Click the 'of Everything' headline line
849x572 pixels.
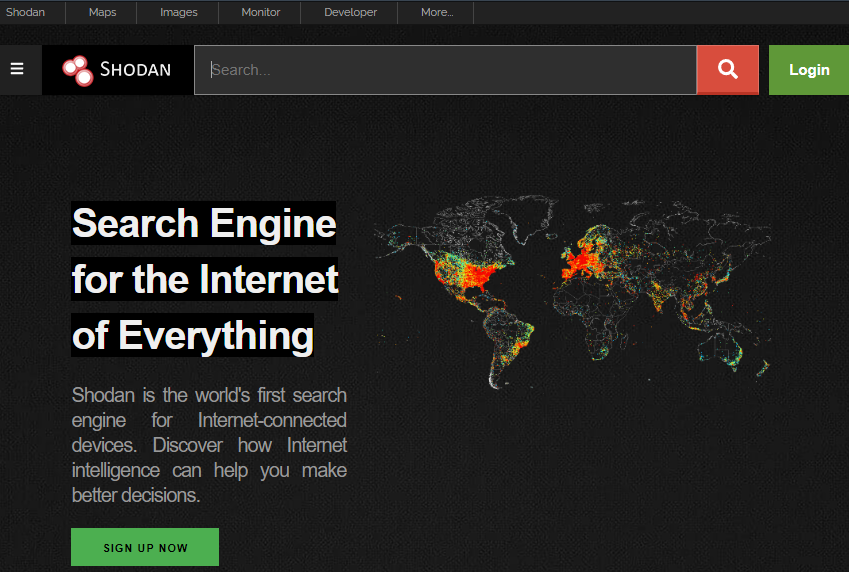coord(193,335)
